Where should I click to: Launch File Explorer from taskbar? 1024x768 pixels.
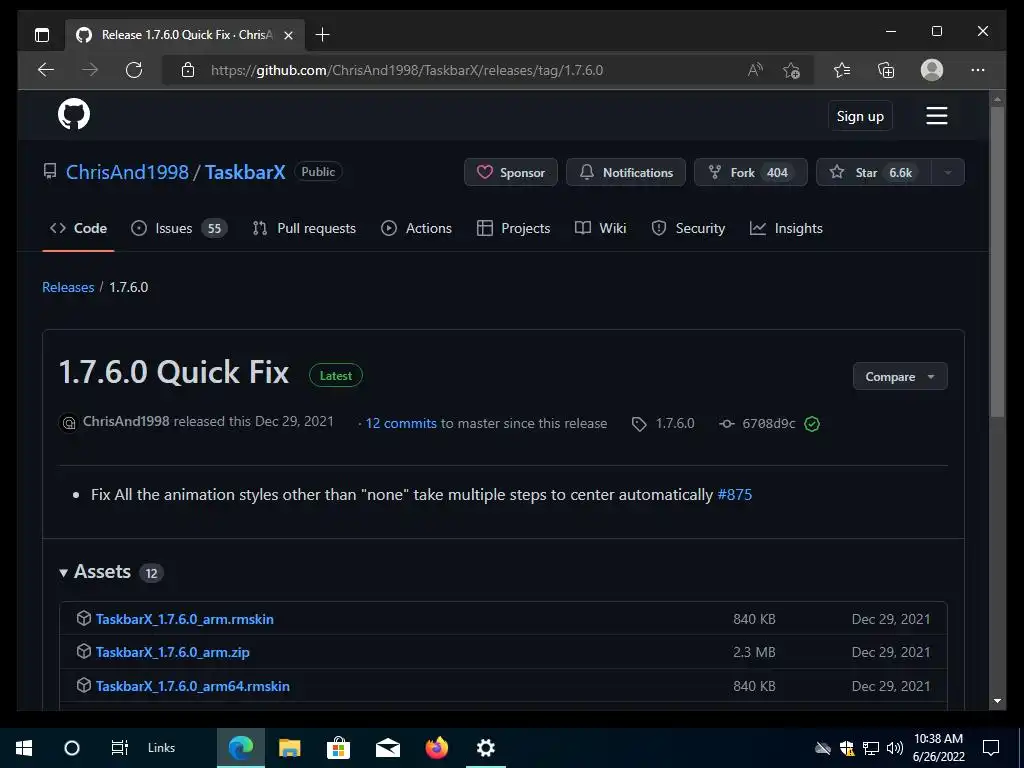point(289,748)
